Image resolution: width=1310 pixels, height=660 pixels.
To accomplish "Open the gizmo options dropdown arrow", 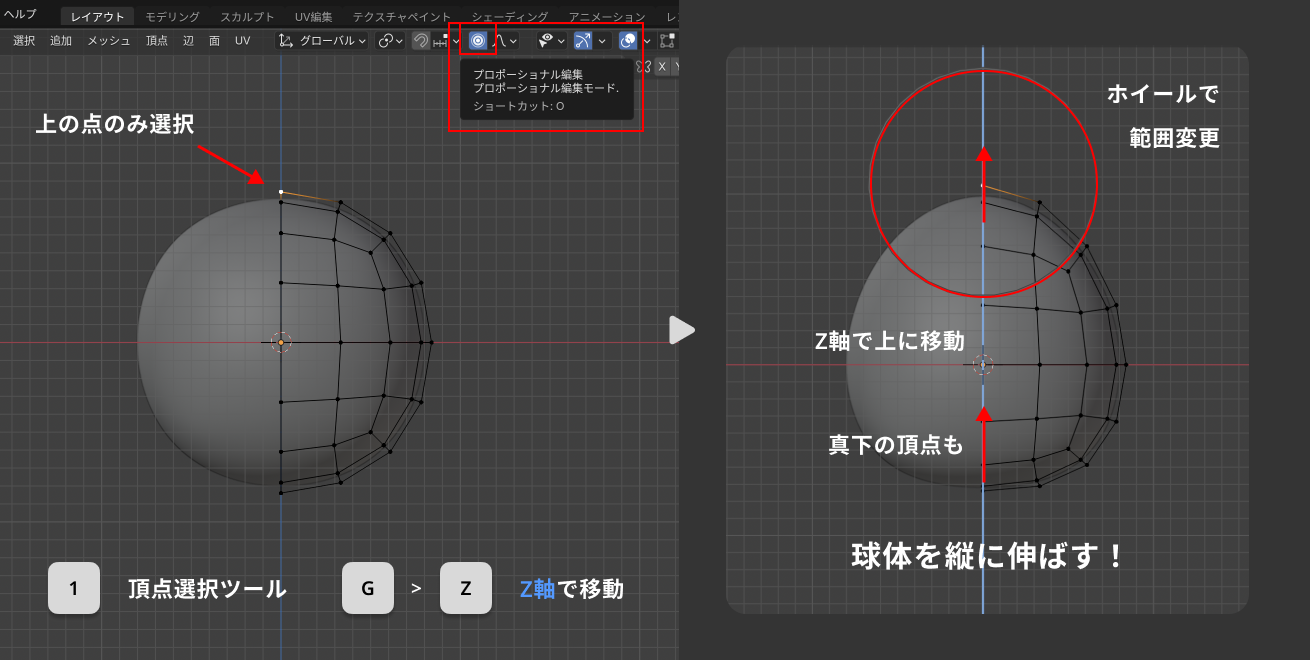I will tap(602, 41).
